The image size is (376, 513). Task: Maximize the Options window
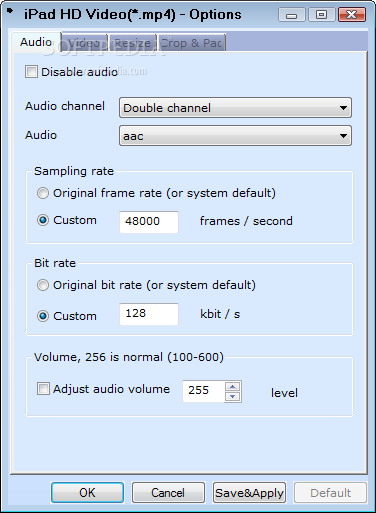tap(321, 15)
